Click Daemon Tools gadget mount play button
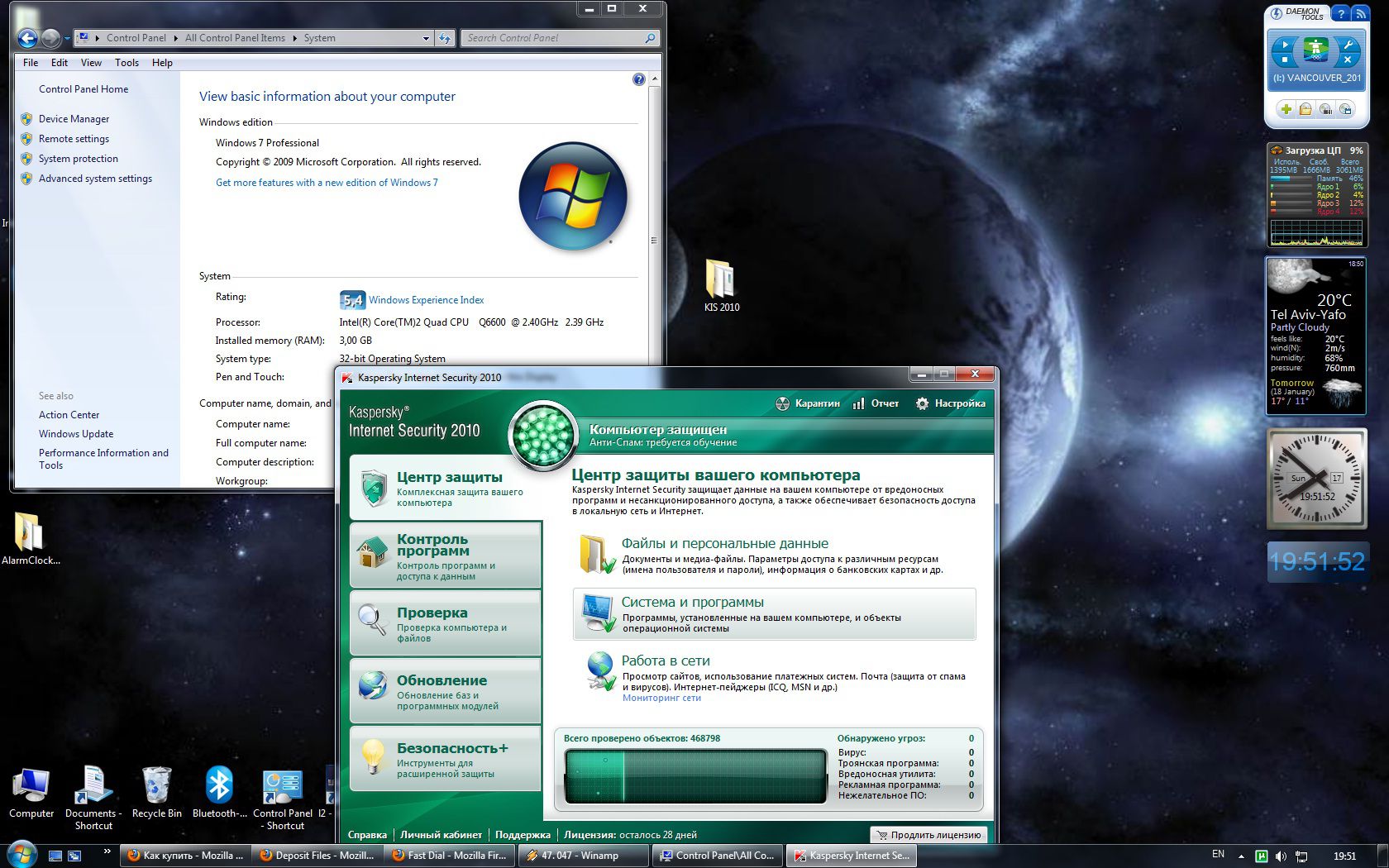Screen dimensions: 1389x868 [x=1284, y=44]
